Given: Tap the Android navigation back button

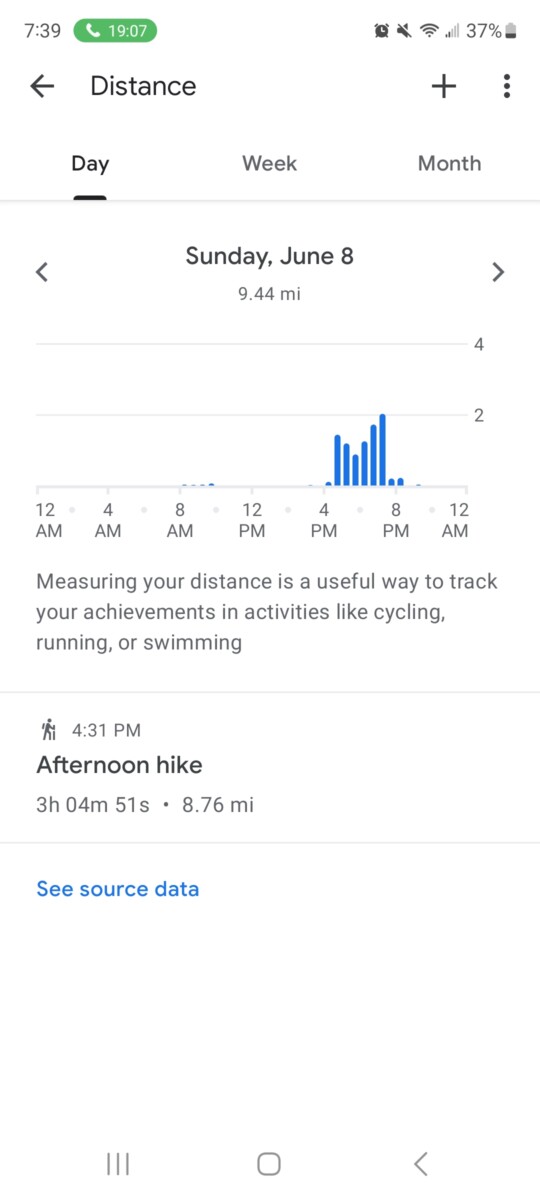Looking at the screenshot, I should click(421, 1163).
